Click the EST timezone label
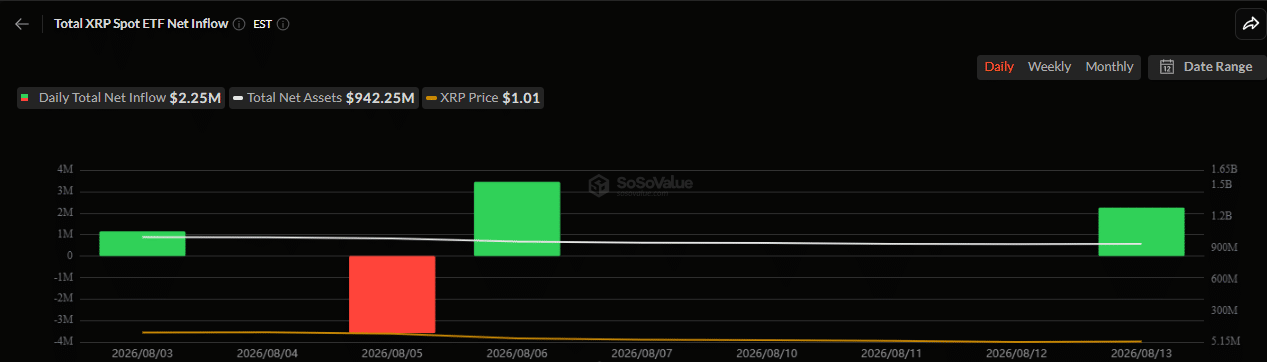Image resolution: width=1267 pixels, height=362 pixels. 262,23
